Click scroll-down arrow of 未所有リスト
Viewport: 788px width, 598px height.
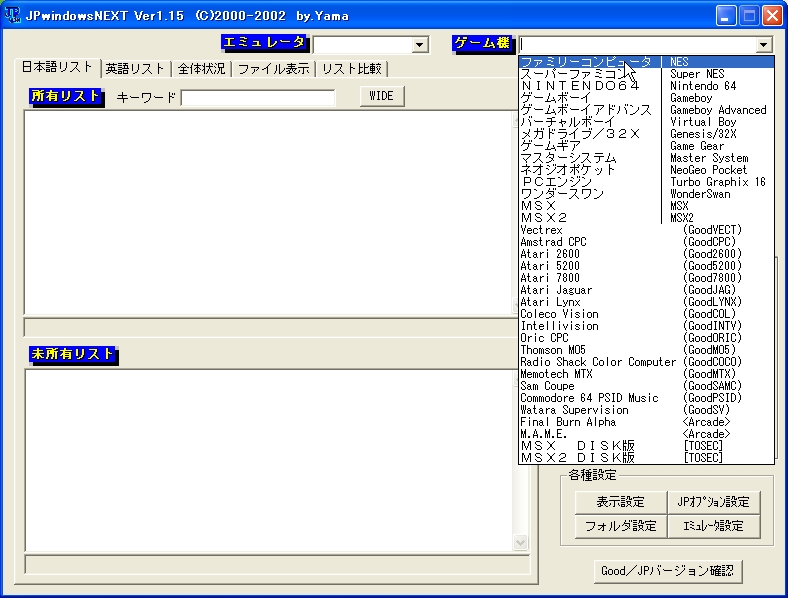pos(520,543)
